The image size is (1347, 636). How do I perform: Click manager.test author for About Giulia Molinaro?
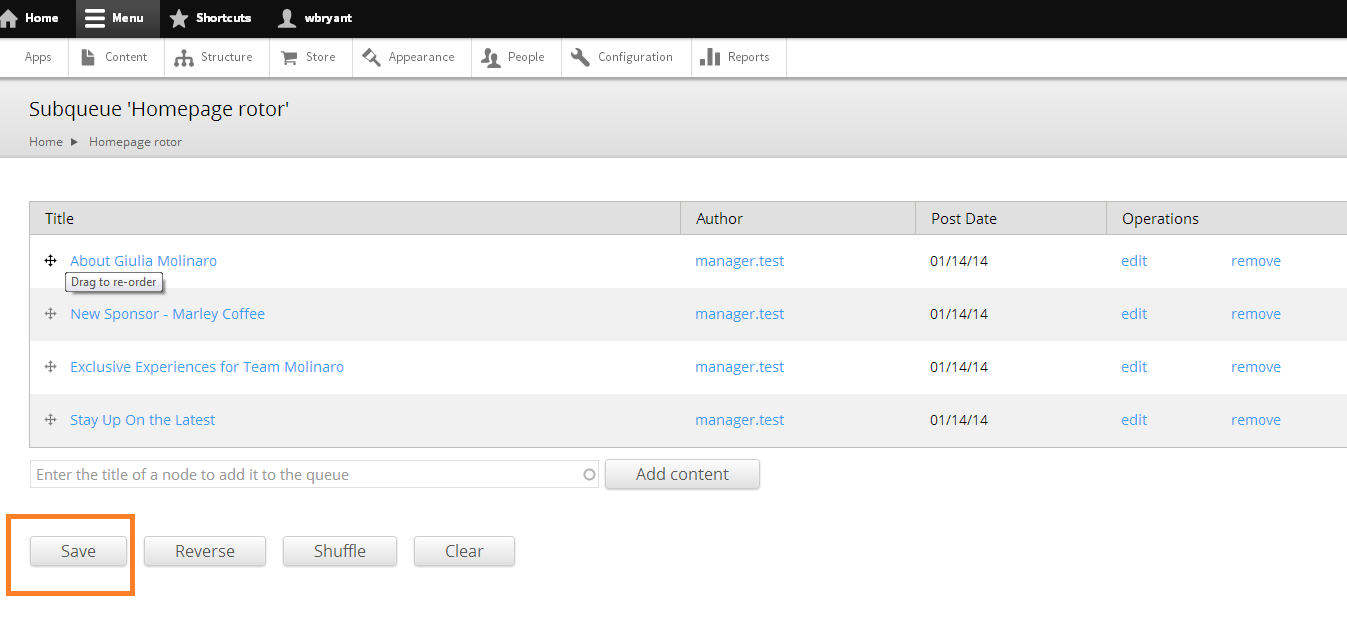point(739,261)
